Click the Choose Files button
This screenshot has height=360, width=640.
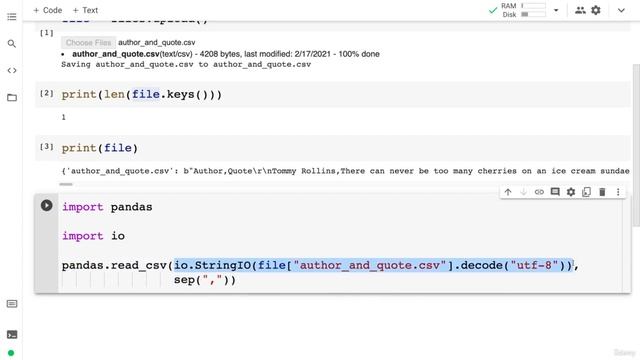88,42
